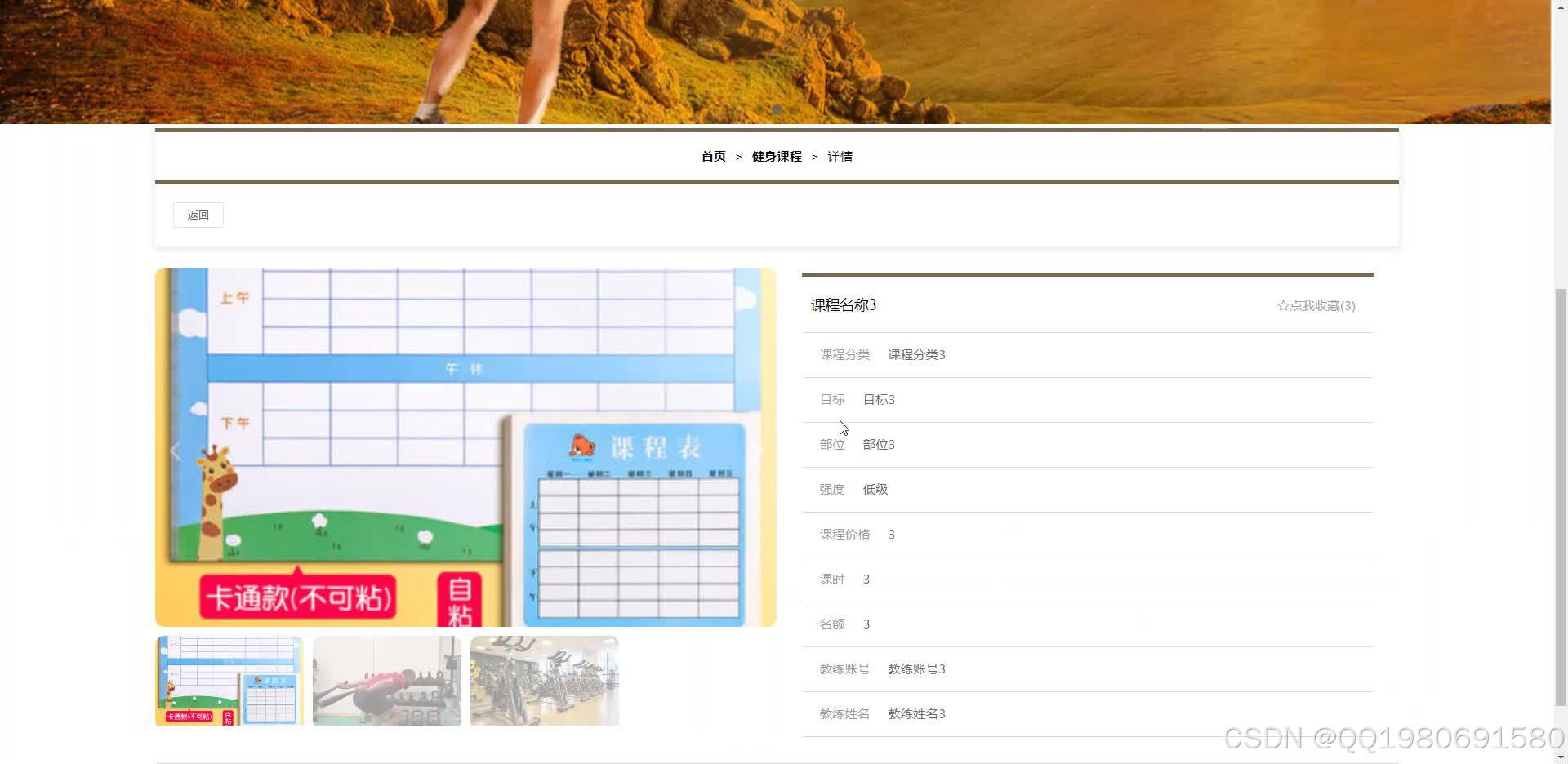Viewport: 1568px width, 764px height.
Task: Click the right carousel arrow
Action: point(757,450)
